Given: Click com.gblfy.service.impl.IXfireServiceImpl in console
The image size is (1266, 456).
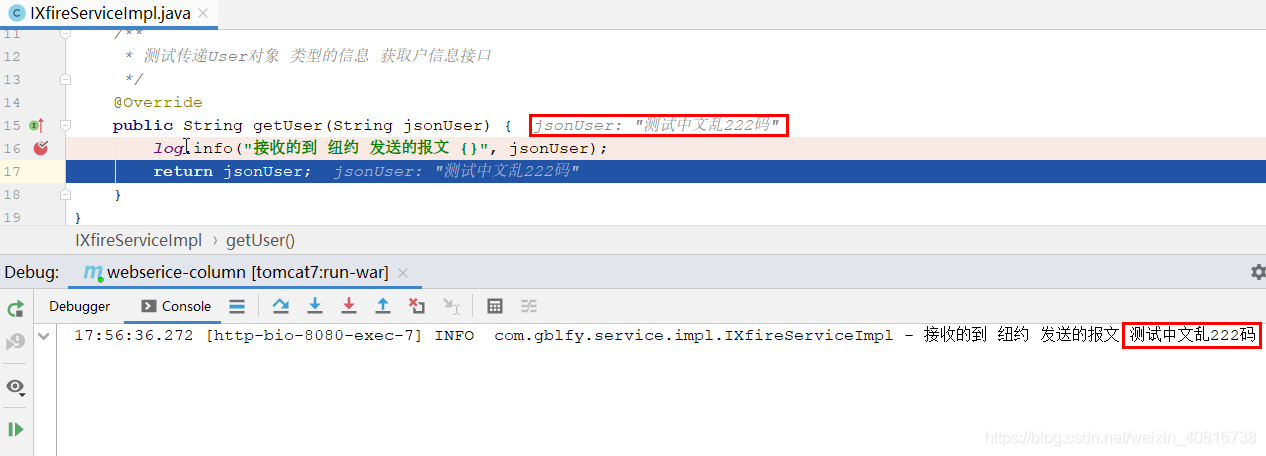Looking at the screenshot, I should coord(693,336).
